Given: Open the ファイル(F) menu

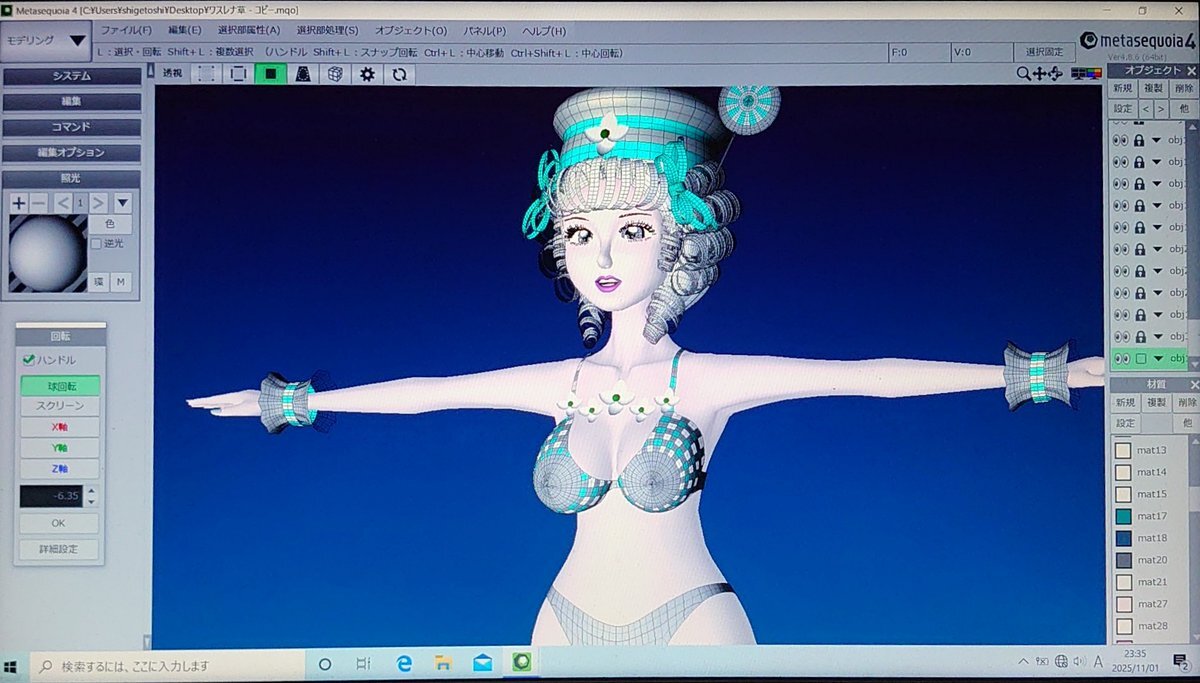Looking at the screenshot, I should pos(126,31).
